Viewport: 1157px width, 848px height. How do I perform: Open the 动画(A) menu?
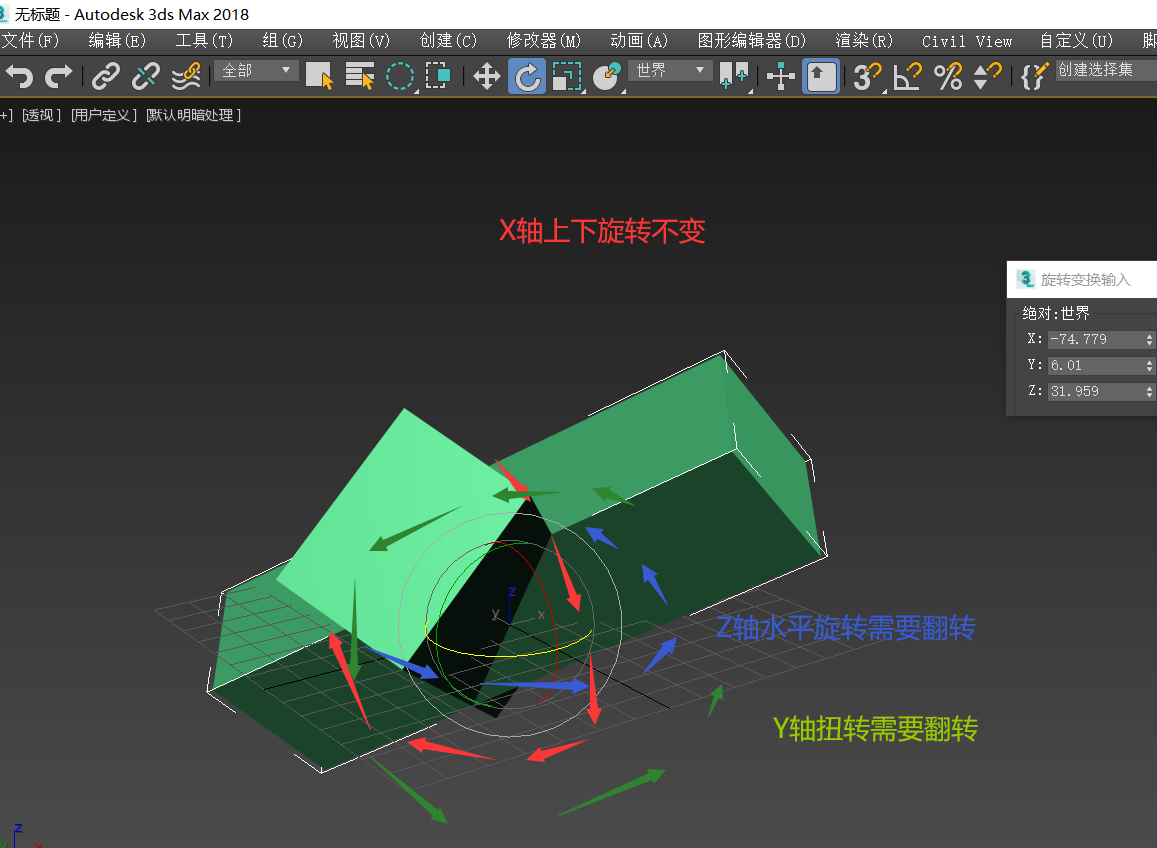[x=639, y=41]
